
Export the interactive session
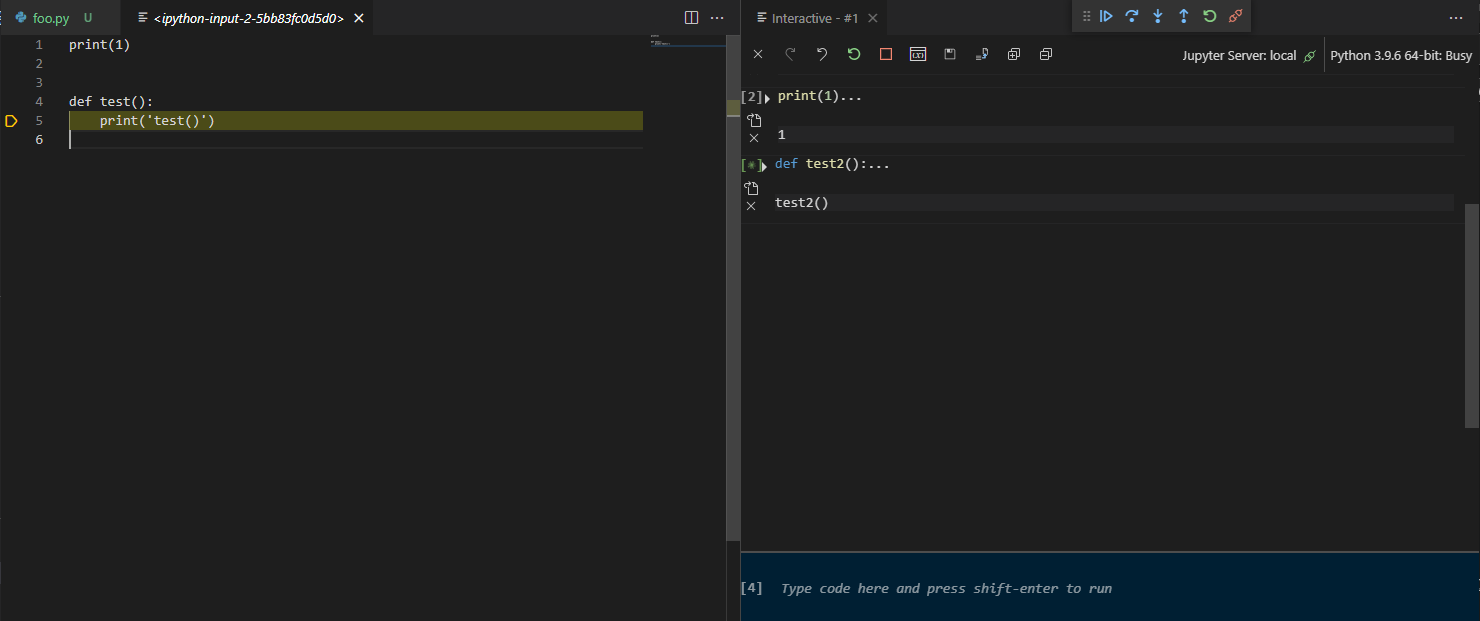[x=982, y=54]
